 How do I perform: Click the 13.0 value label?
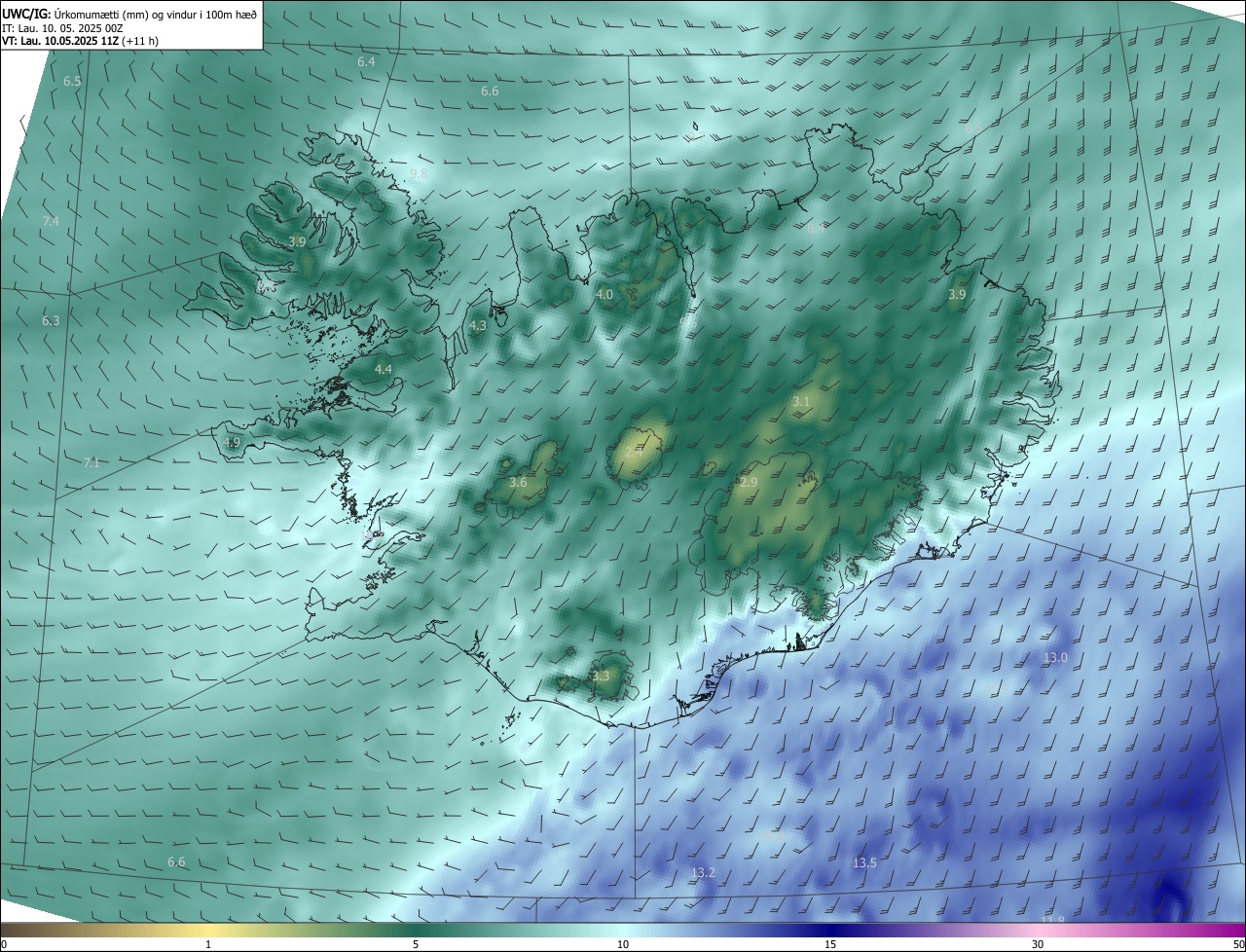tap(1055, 658)
